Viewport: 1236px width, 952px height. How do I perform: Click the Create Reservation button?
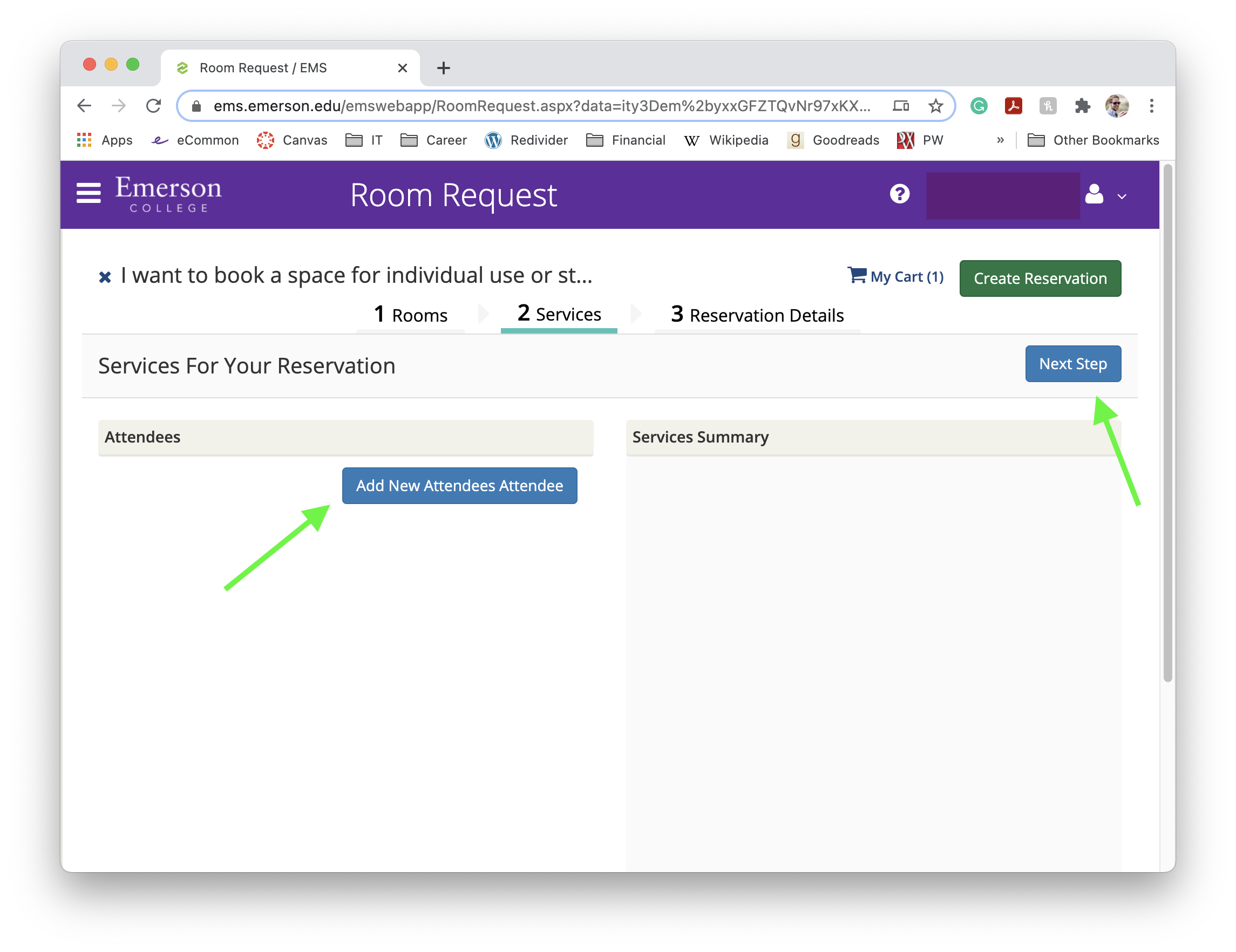coord(1040,278)
